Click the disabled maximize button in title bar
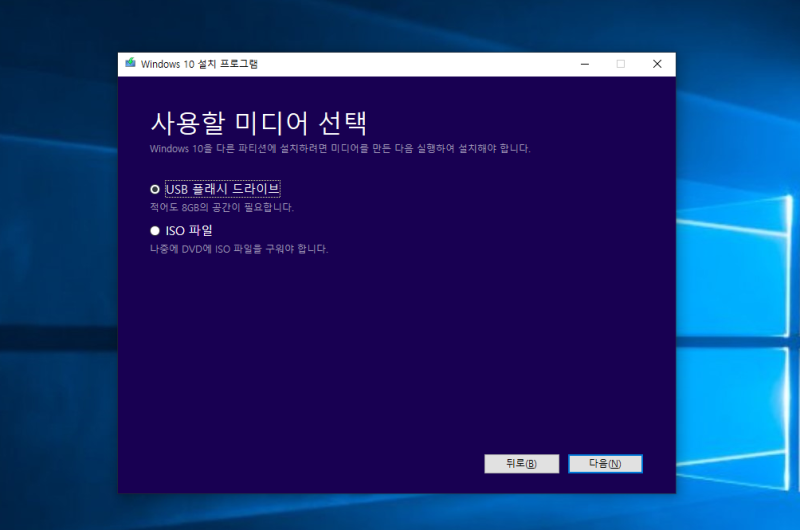Screen dimensions: 800x530 click(620, 64)
